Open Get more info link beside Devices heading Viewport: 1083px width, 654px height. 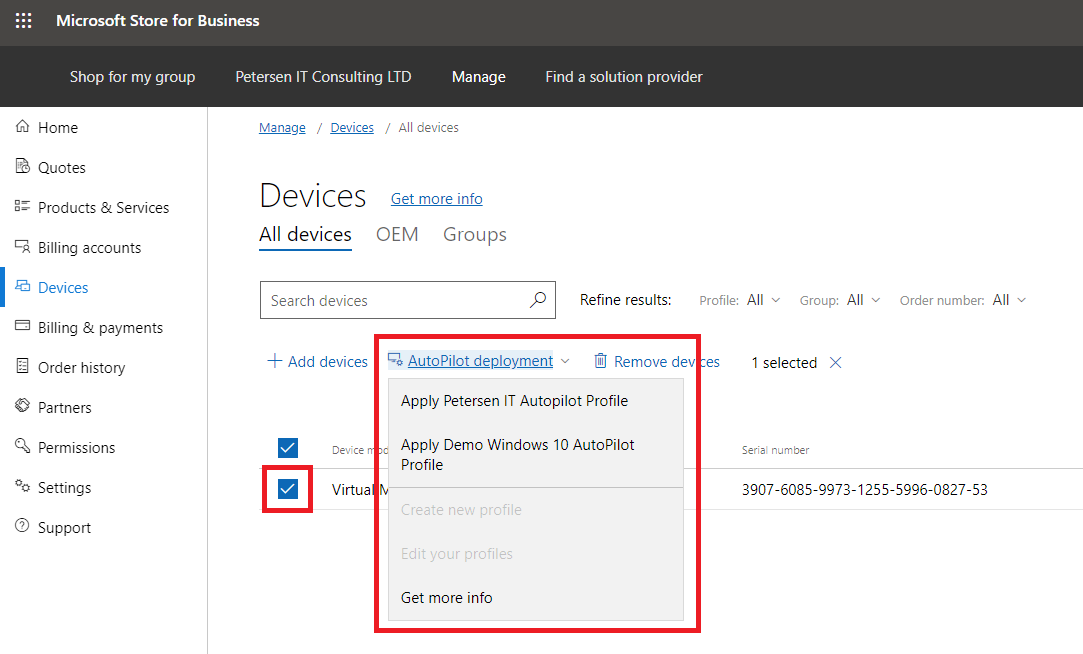click(437, 199)
